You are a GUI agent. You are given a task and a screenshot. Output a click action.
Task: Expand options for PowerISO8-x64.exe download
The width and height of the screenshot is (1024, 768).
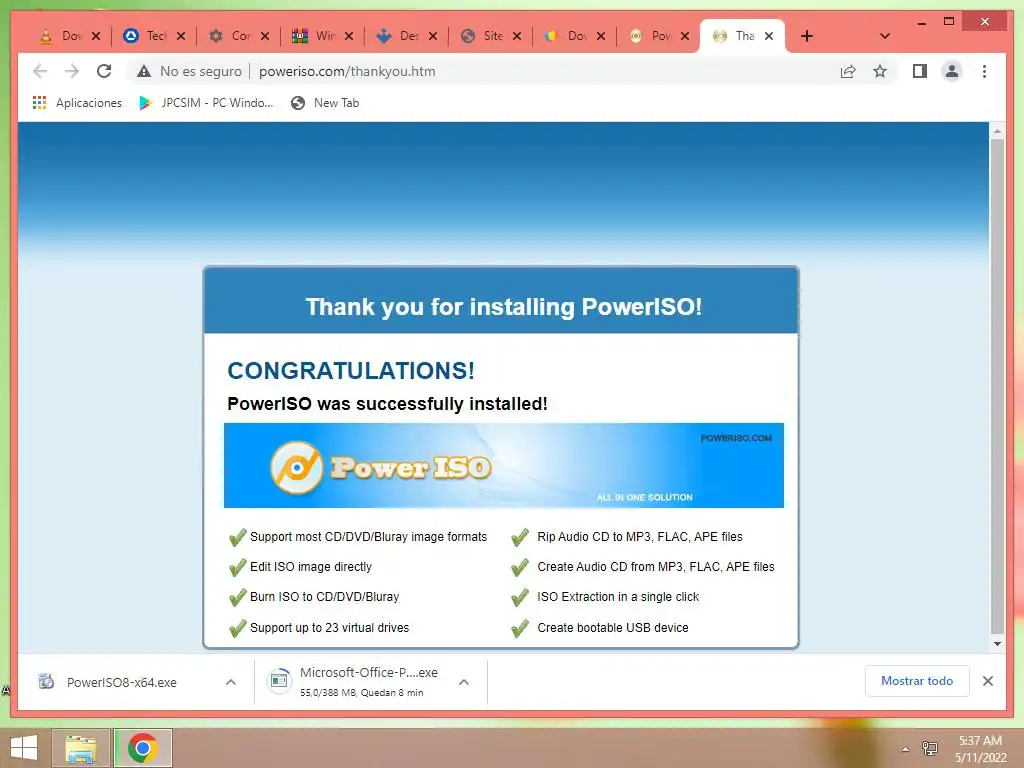pyautogui.click(x=231, y=682)
